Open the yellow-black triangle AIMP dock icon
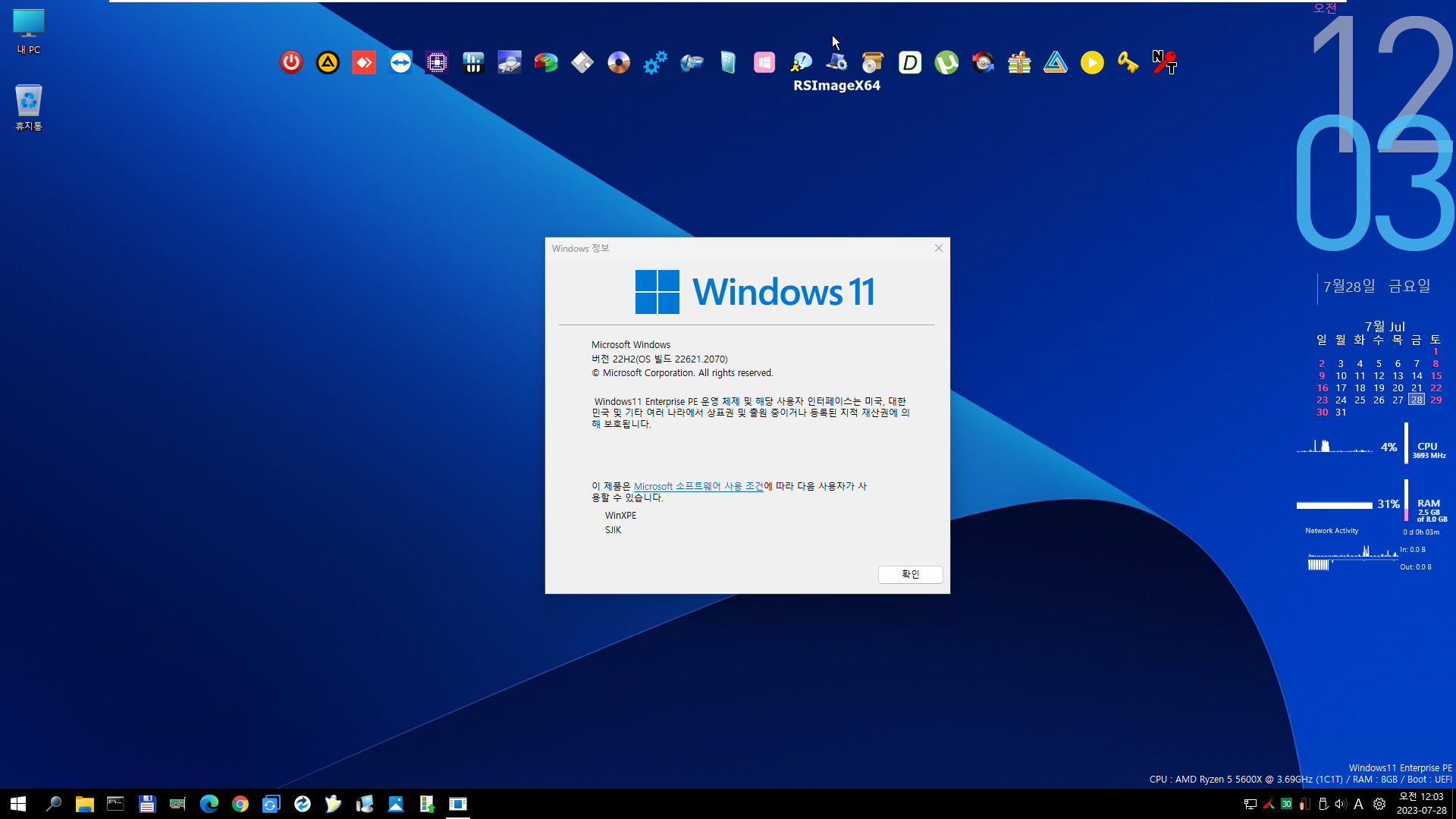Image resolution: width=1456 pixels, height=819 pixels. [x=328, y=62]
